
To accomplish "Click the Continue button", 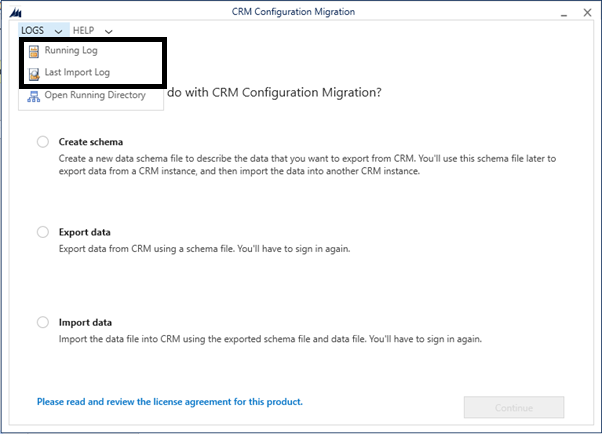I will 514,407.
